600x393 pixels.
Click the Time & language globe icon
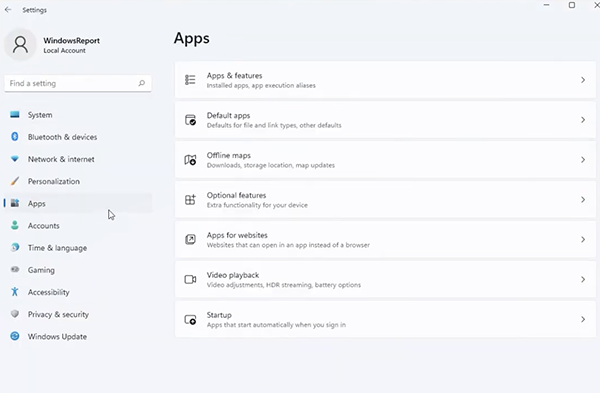click(x=15, y=248)
